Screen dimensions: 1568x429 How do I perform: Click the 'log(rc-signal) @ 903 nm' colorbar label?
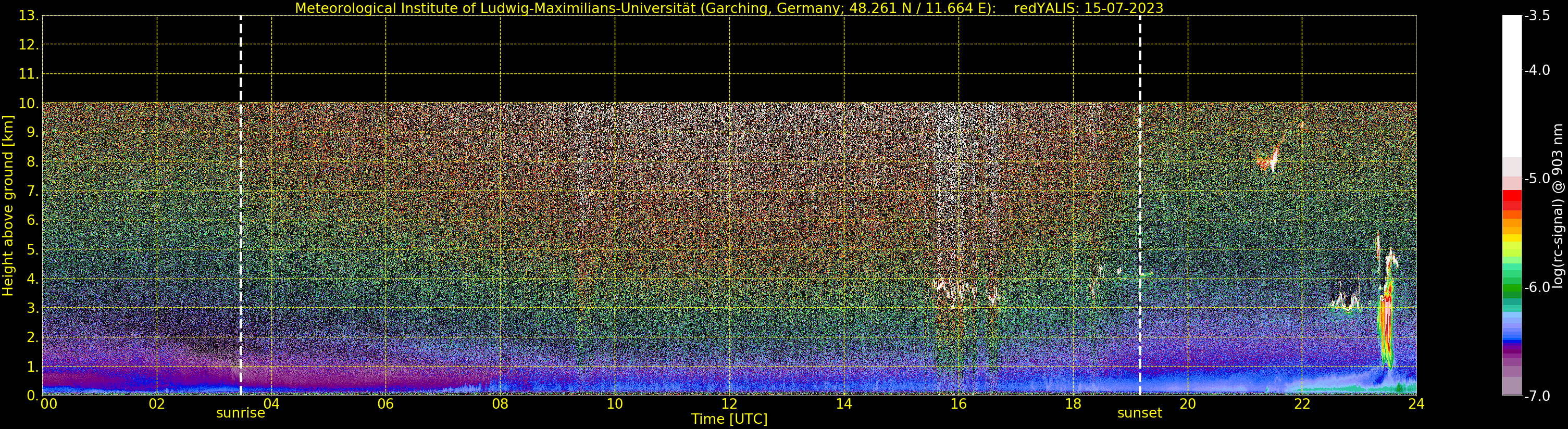pyautogui.click(x=1558, y=206)
